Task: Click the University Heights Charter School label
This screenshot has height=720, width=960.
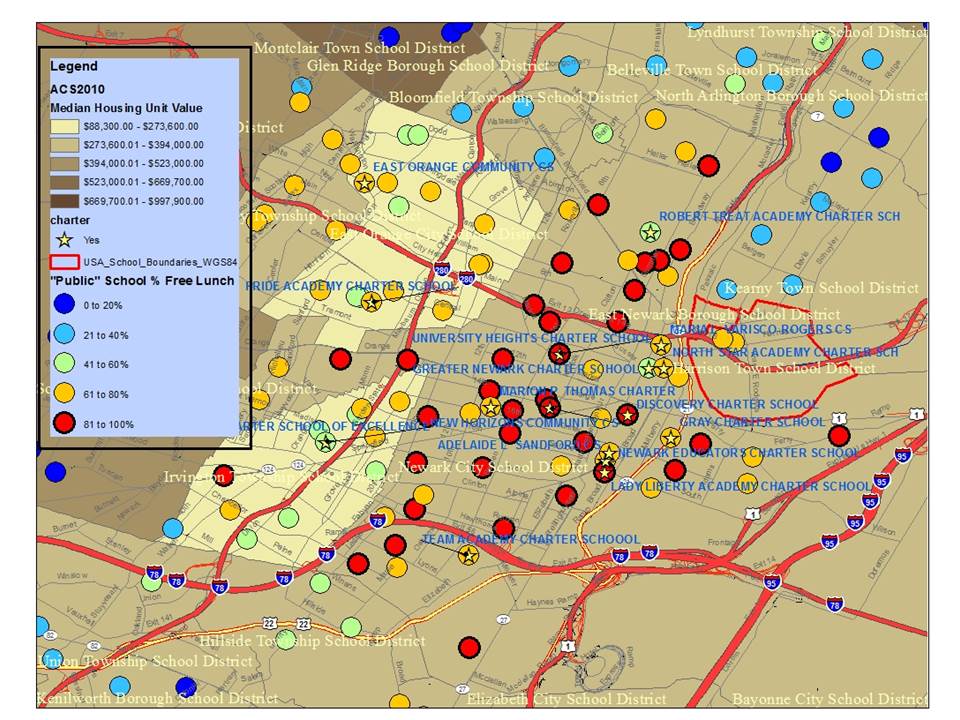Action: point(531,339)
